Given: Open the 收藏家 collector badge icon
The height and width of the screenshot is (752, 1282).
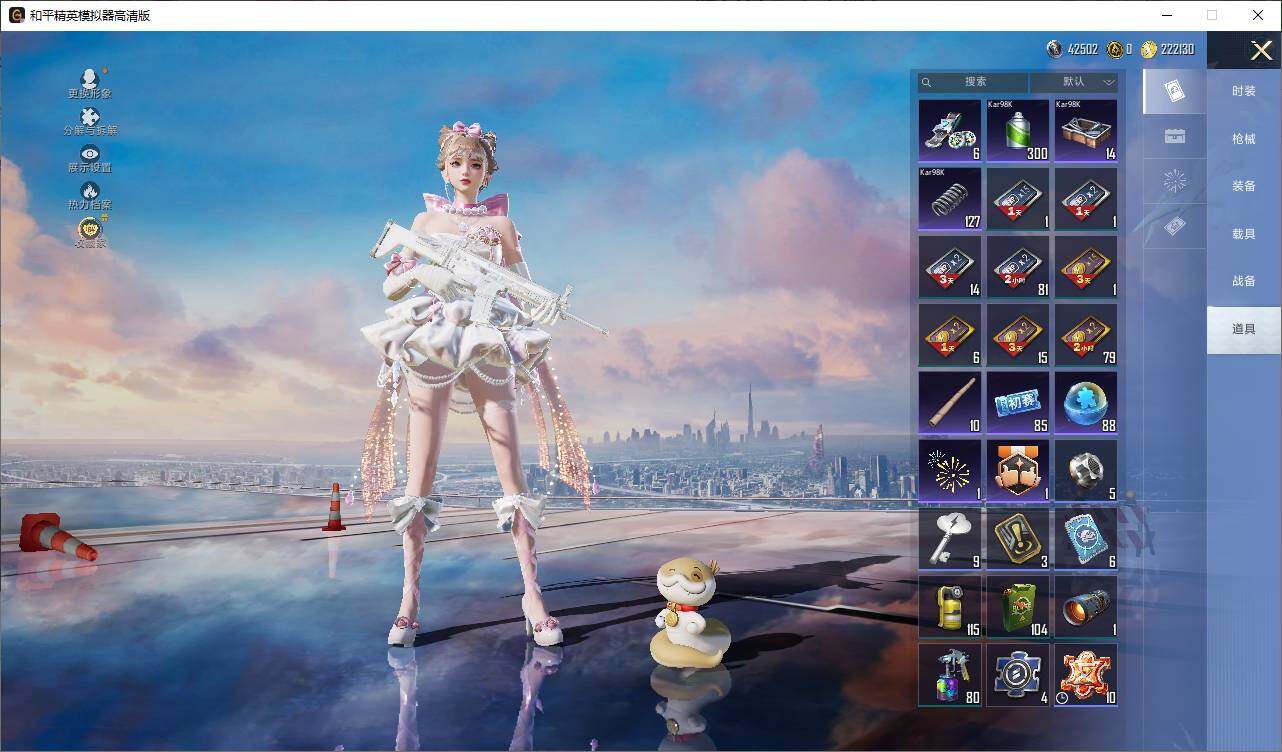Looking at the screenshot, I should pyautogui.click(x=90, y=233).
